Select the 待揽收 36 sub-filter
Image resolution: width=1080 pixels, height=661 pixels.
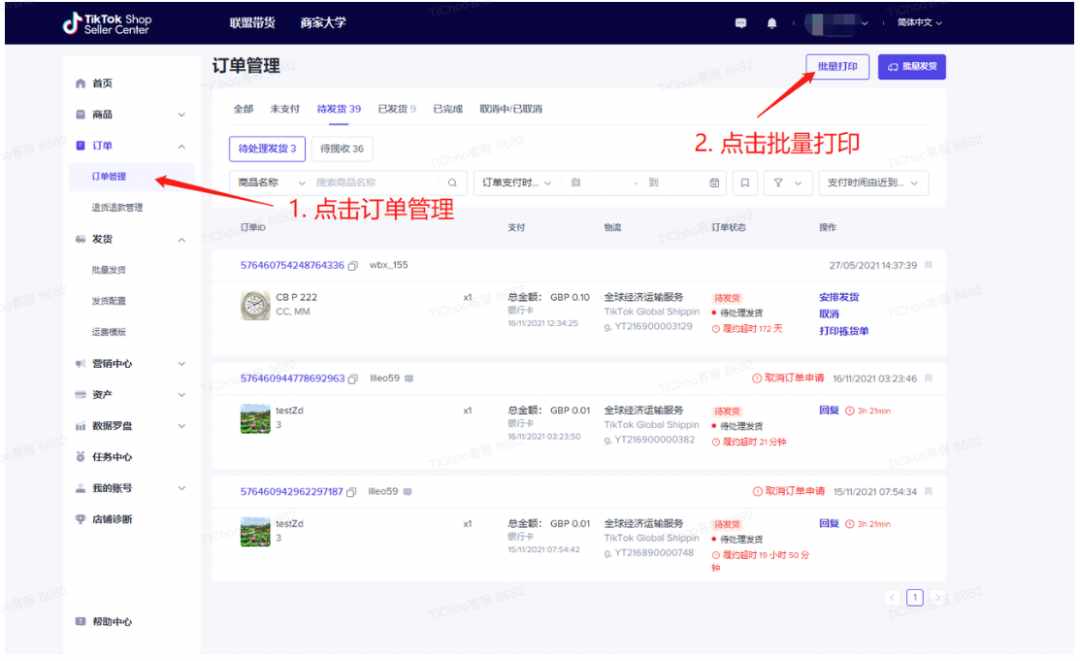click(x=342, y=149)
